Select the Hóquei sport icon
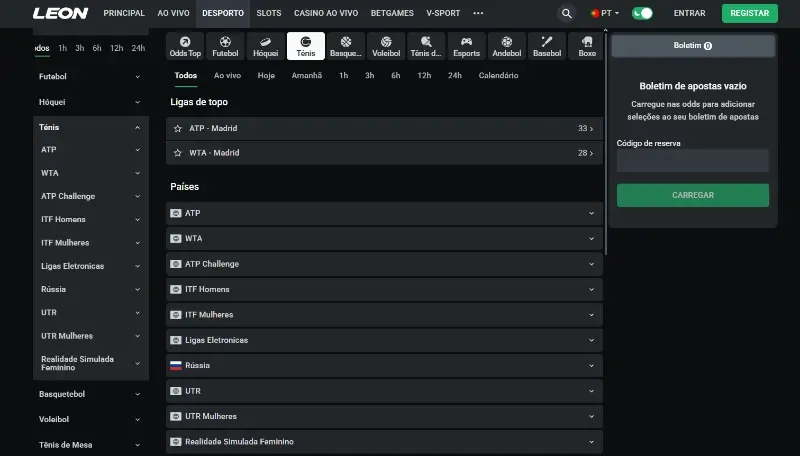800x456 pixels. [265, 46]
